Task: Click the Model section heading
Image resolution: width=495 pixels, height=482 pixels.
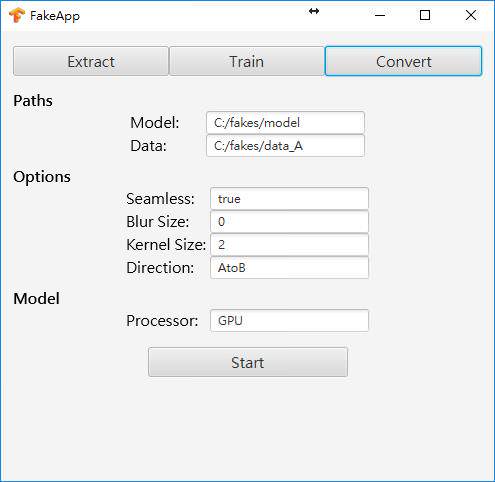Action: pos(36,298)
